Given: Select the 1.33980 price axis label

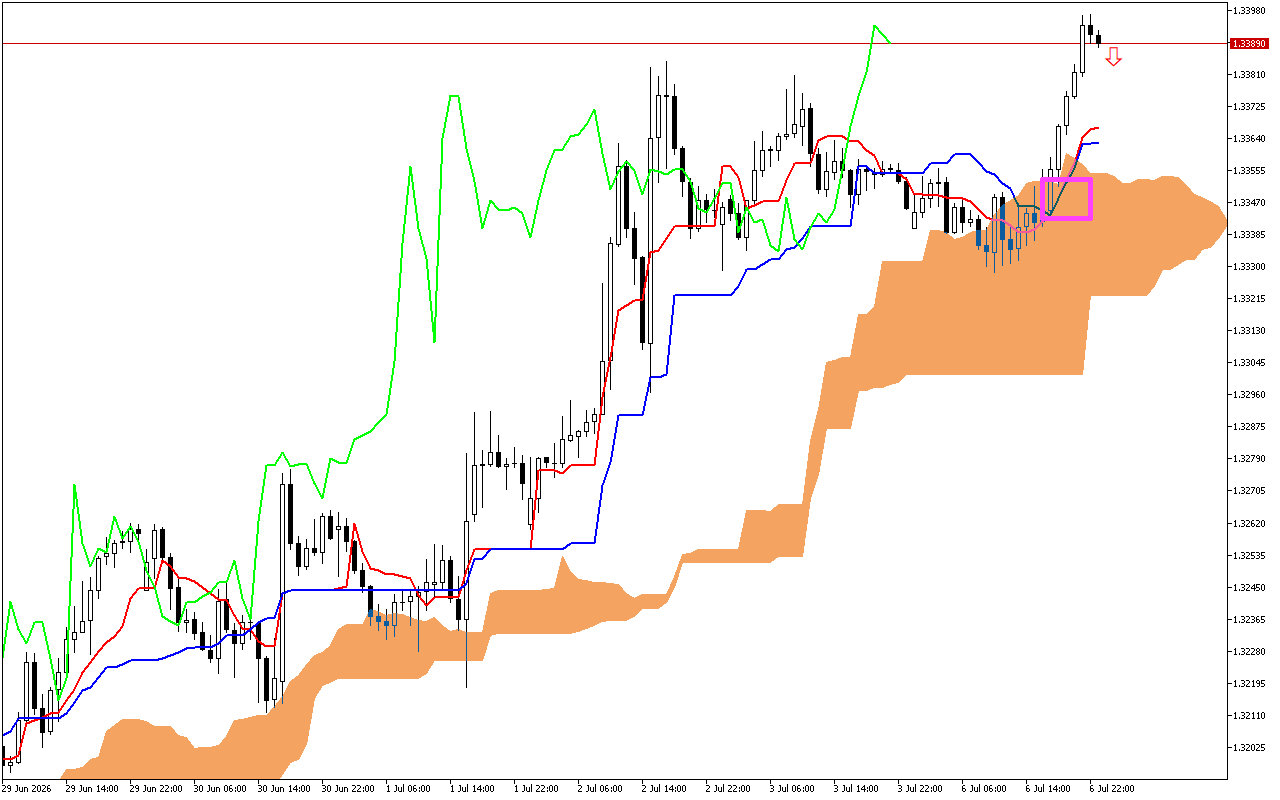Looking at the screenshot, I should click(1250, 11).
